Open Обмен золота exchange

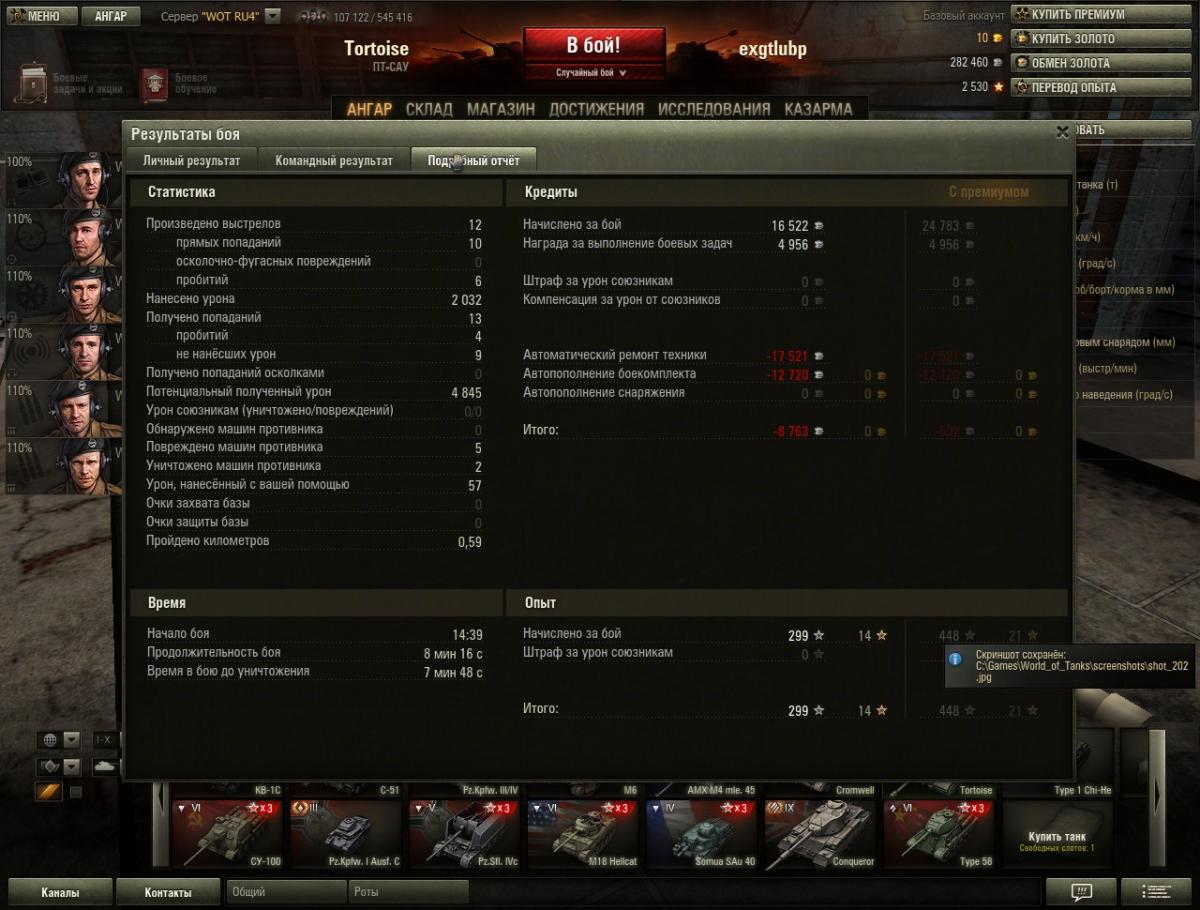(1103, 62)
